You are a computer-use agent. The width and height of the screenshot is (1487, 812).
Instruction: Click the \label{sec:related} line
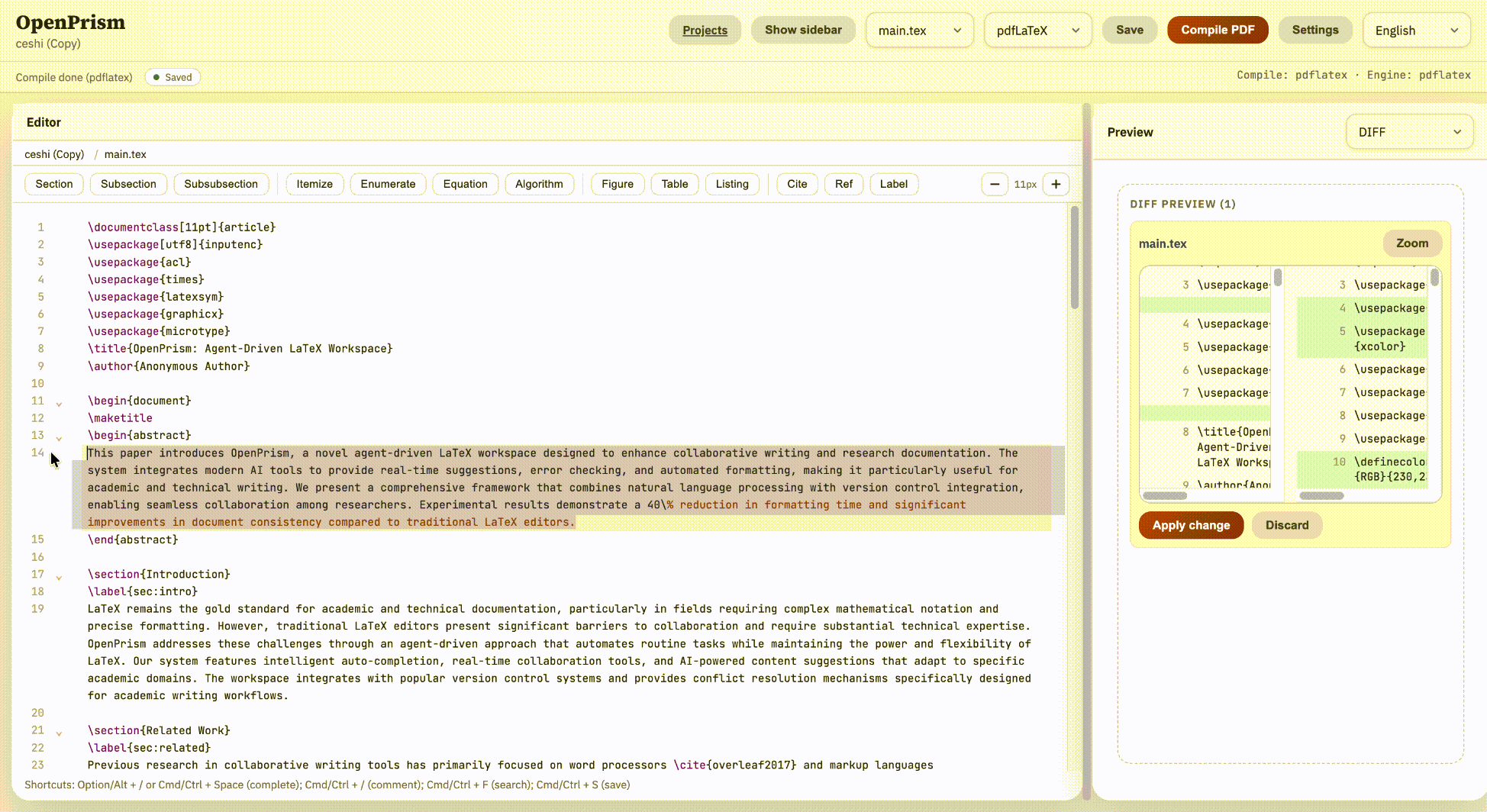click(x=149, y=748)
